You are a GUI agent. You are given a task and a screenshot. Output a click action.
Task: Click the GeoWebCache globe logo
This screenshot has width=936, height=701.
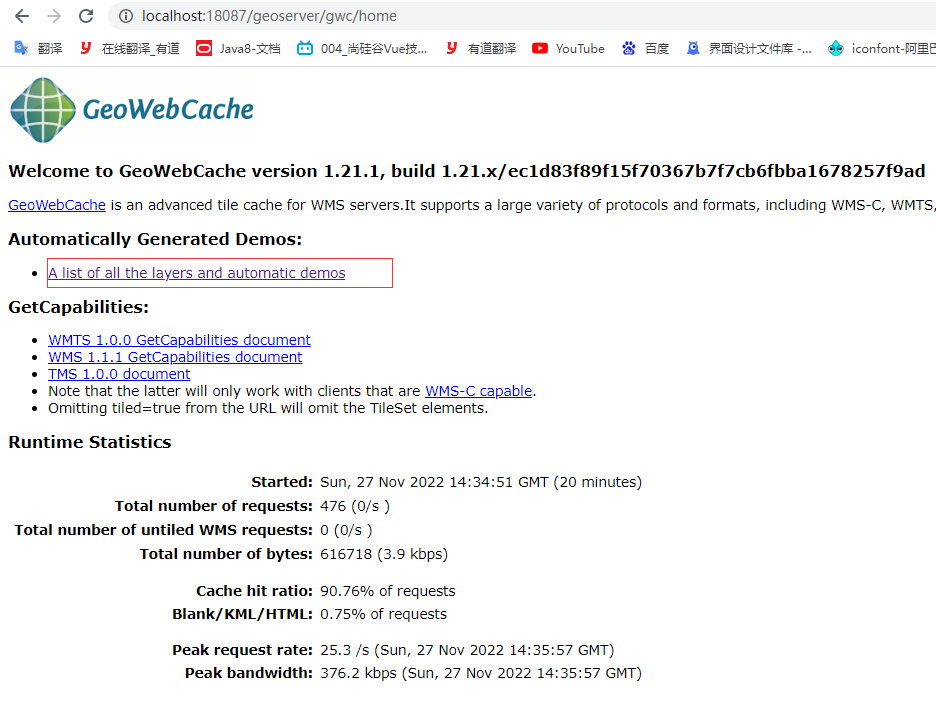click(x=43, y=109)
